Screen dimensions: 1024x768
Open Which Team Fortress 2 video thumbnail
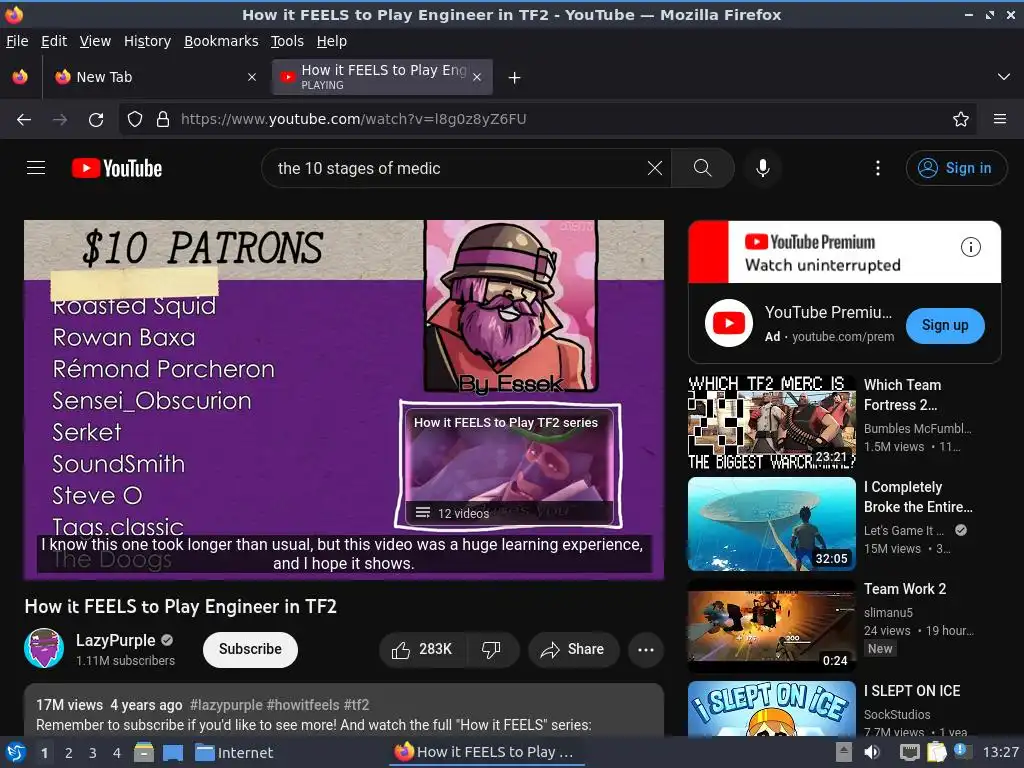tap(771, 422)
